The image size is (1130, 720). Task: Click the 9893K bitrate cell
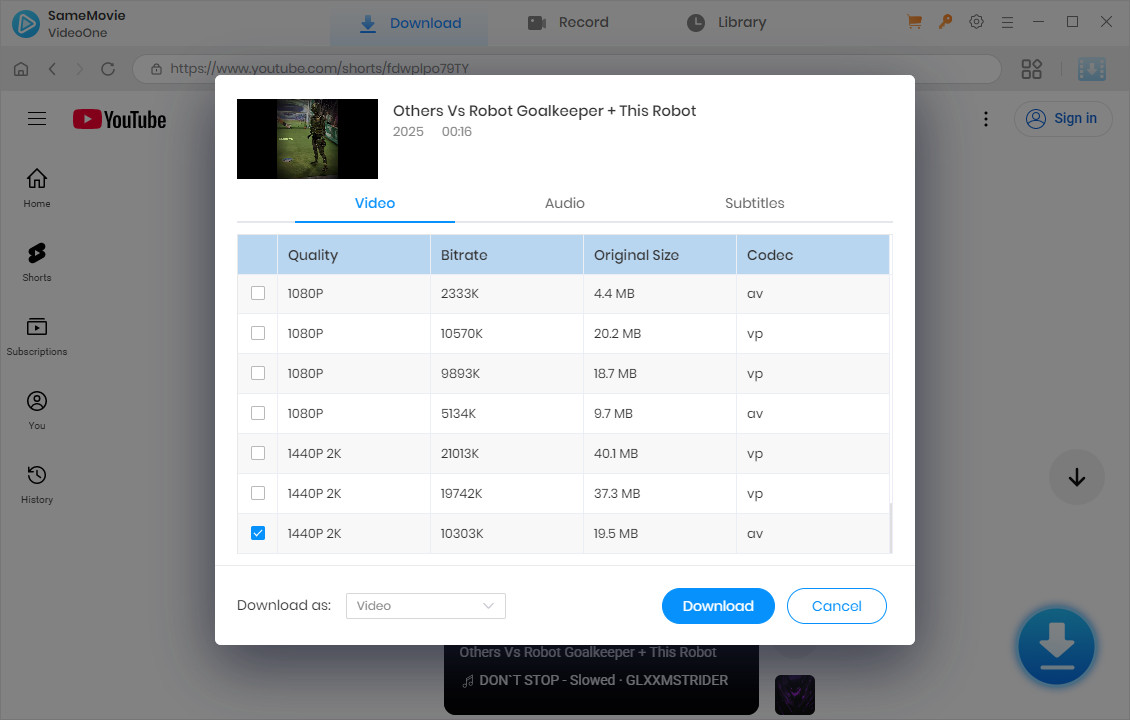click(x=507, y=373)
